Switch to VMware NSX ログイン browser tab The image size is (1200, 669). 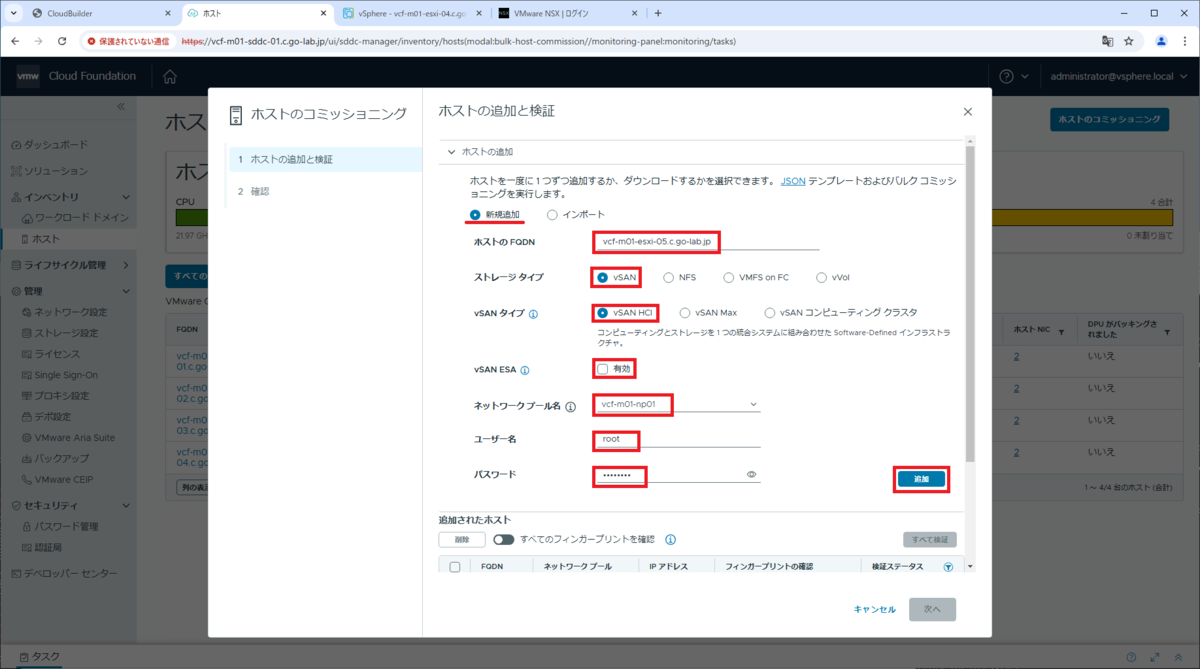click(x=567, y=14)
